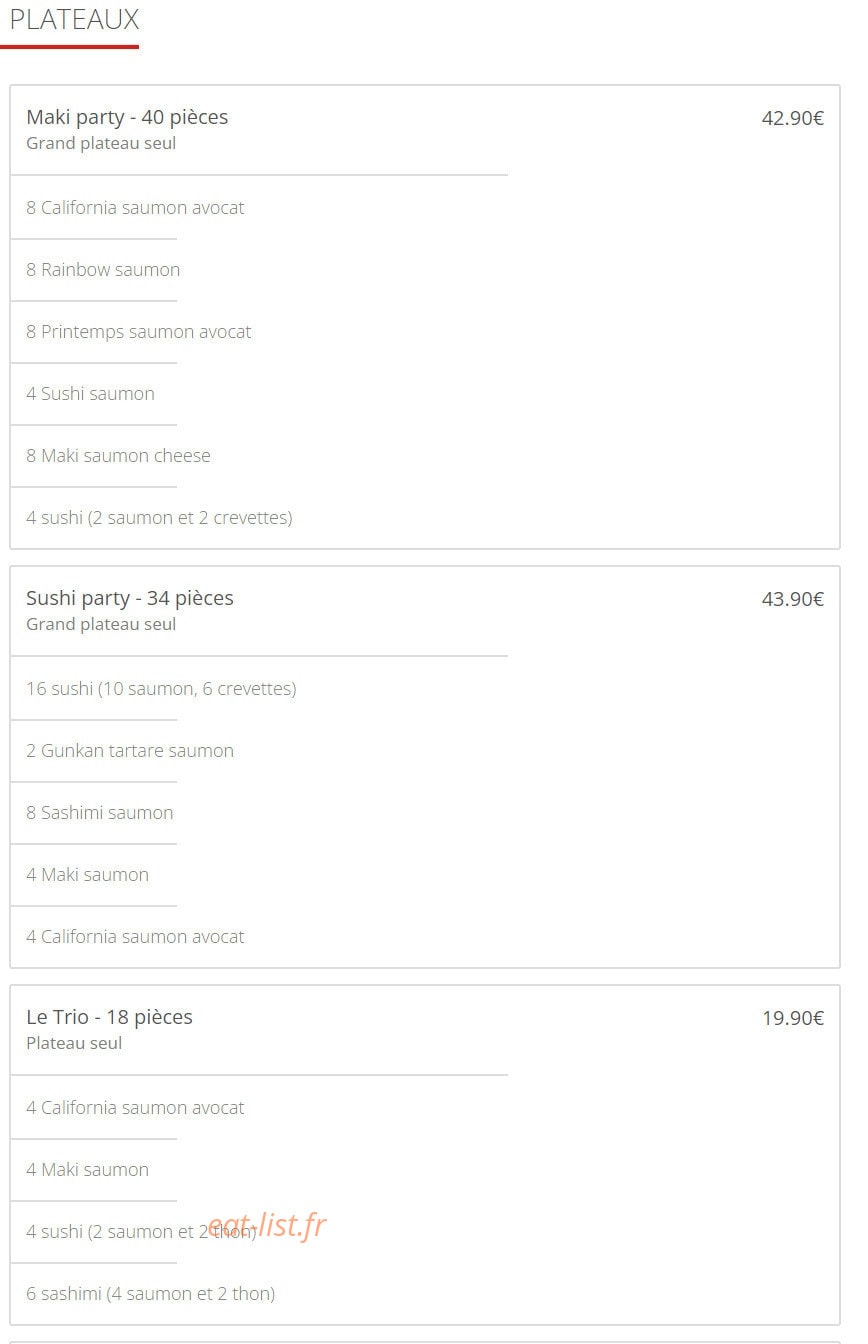Click the 43.90€ price of Sushi party
This screenshot has width=868, height=1344.
coord(793,599)
